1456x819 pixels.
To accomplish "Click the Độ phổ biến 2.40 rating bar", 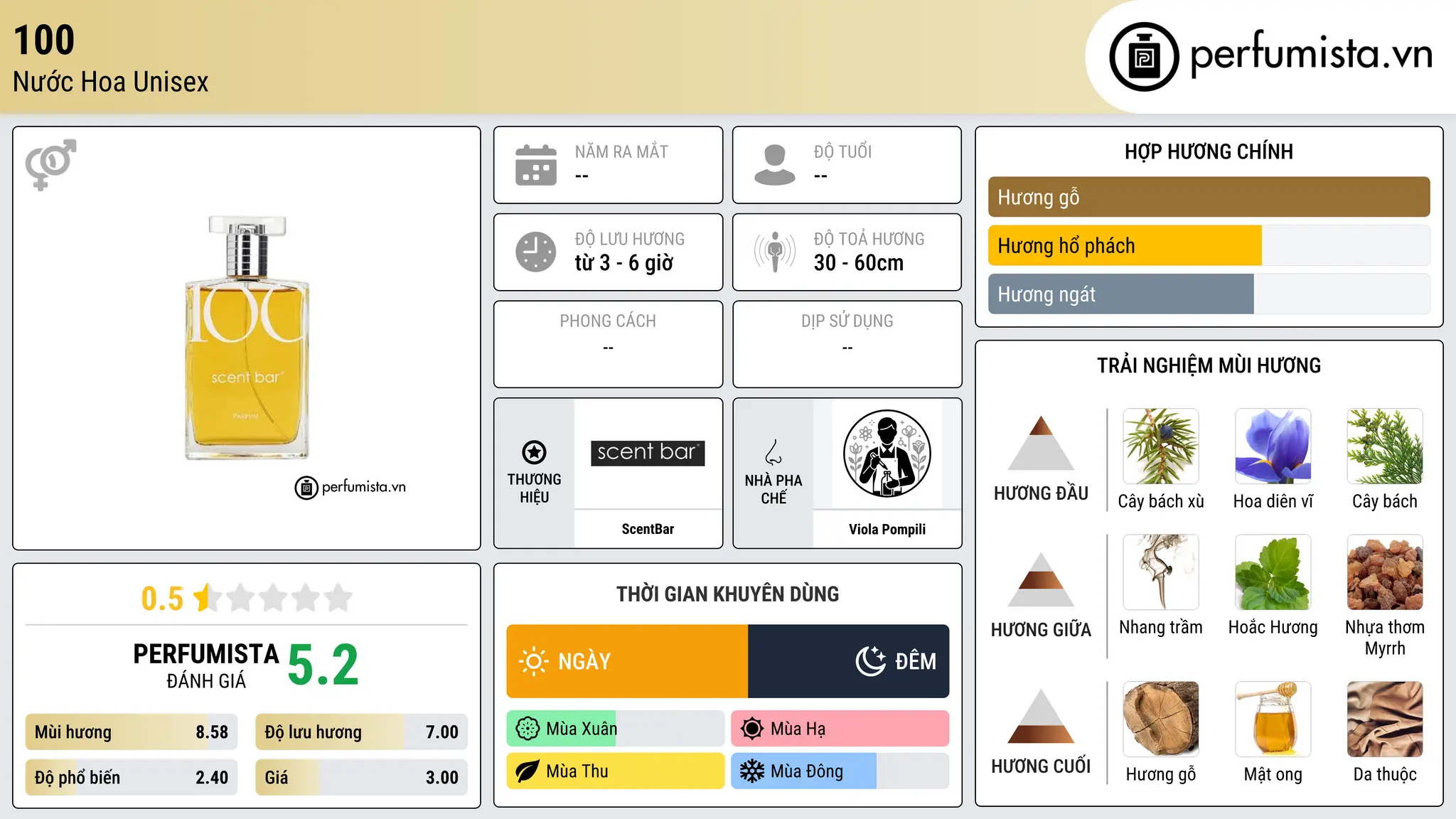I will click(132, 778).
